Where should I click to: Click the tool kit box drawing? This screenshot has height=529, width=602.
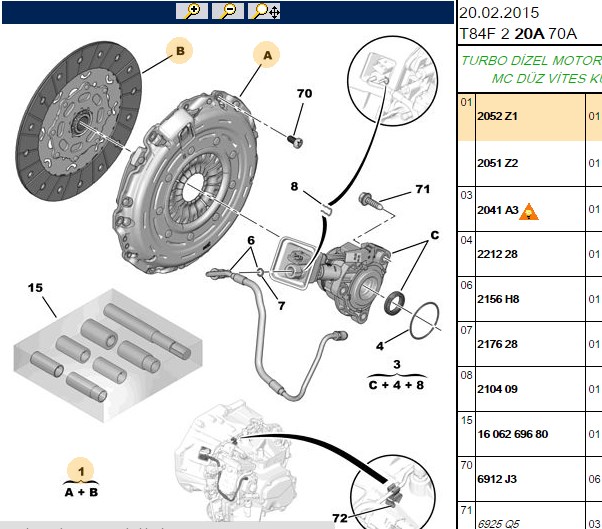(x=108, y=355)
